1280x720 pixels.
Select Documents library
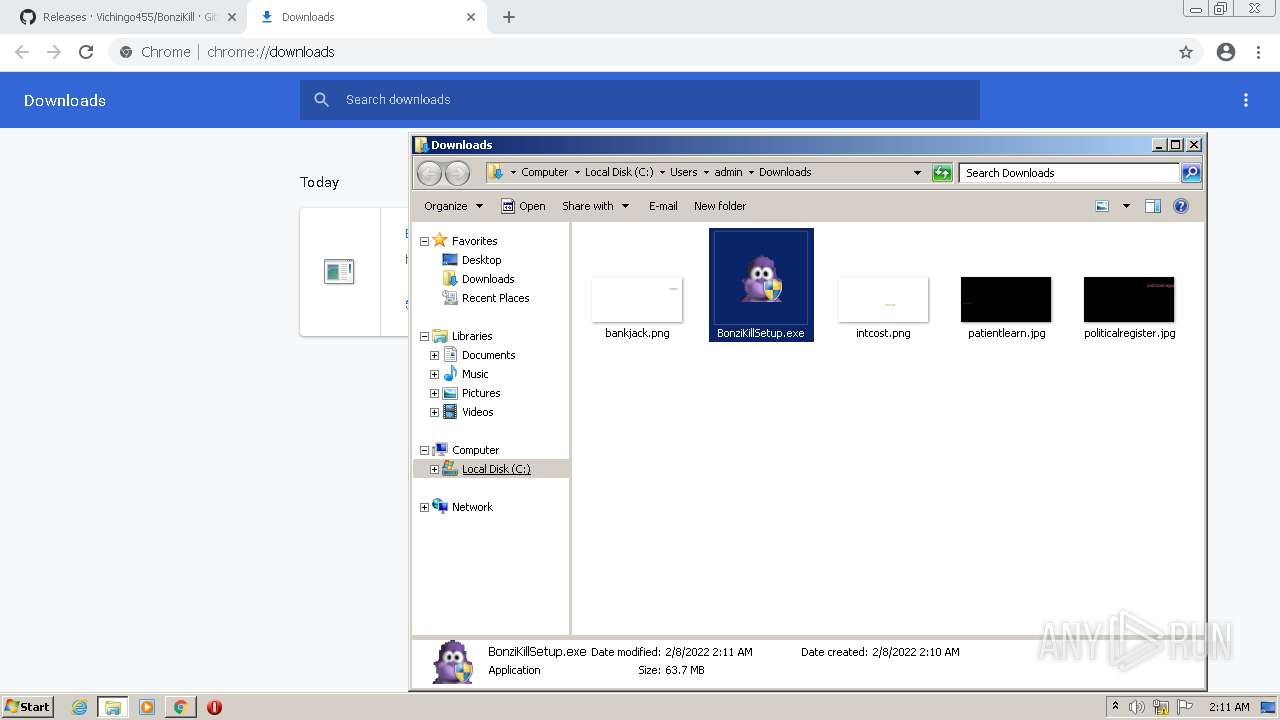pos(488,355)
